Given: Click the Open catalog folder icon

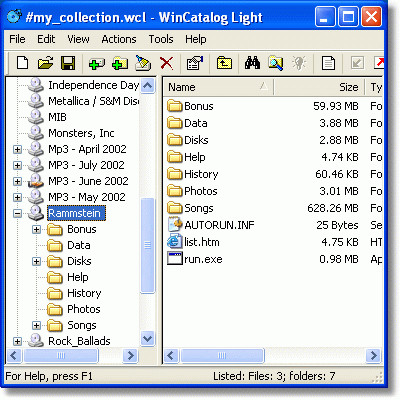Looking at the screenshot, I should coord(46,63).
